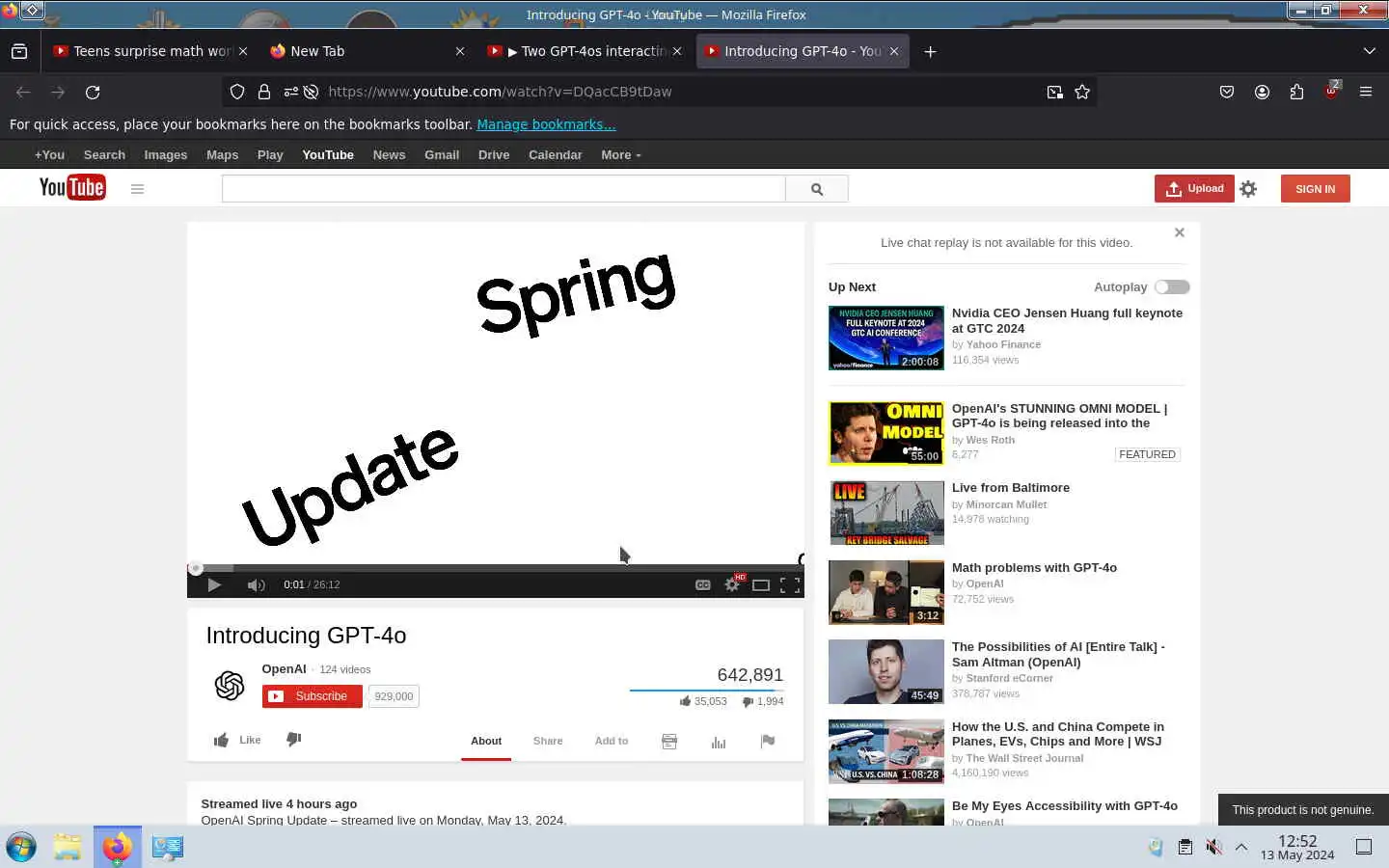The height and width of the screenshot is (868, 1389).
Task: Open a new browser tab with plus
Action: coord(930,51)
